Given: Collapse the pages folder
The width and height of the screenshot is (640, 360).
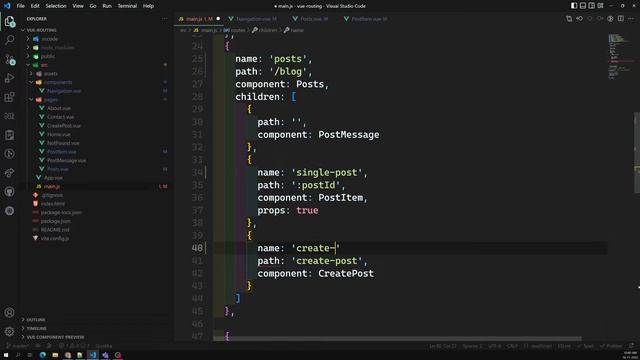Looking at the screenshot, I should [x=51, y=100].
